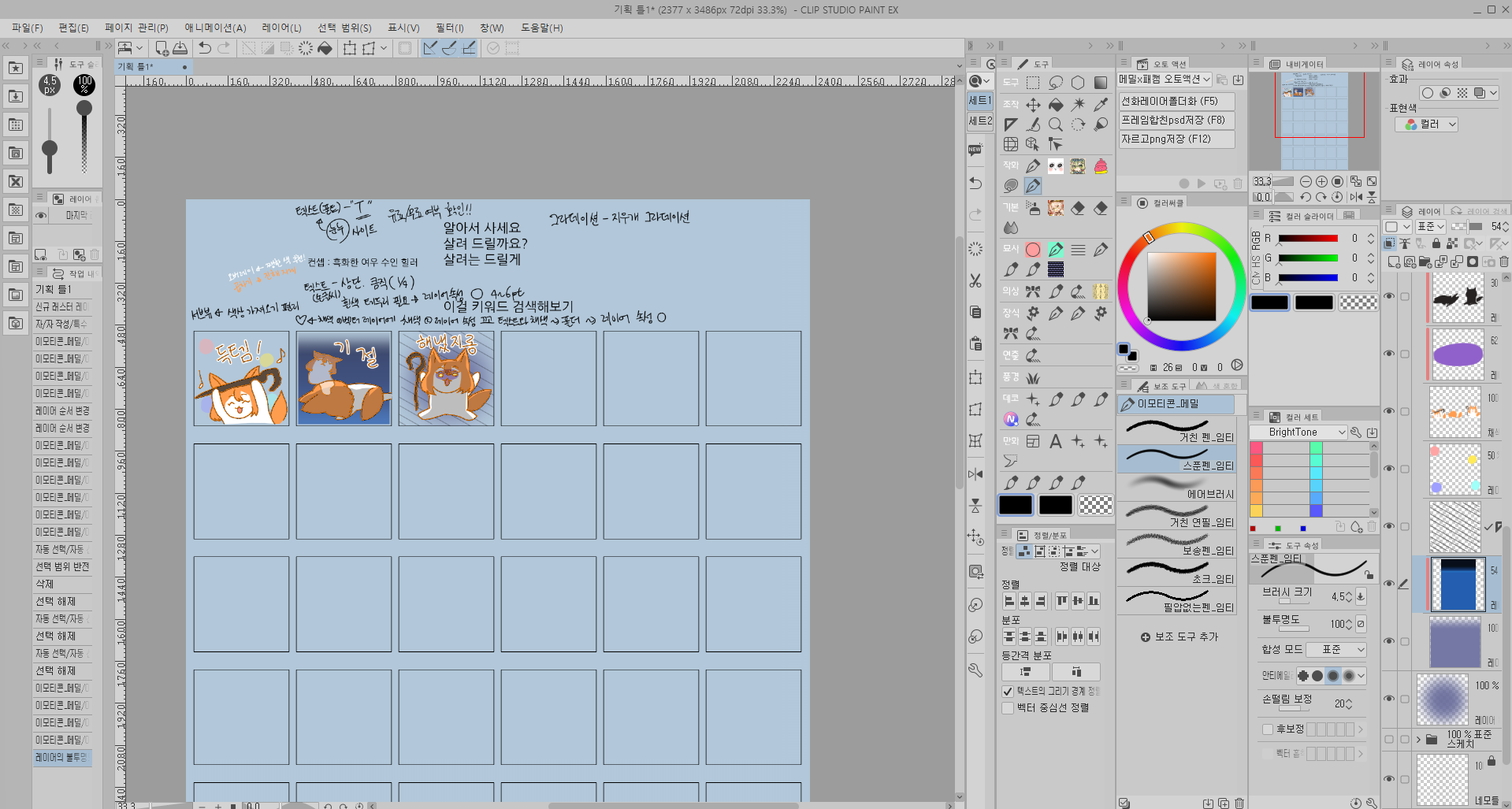
Task: Toggle visibility of cat silhouette layer
Action: pos(1389,296)
